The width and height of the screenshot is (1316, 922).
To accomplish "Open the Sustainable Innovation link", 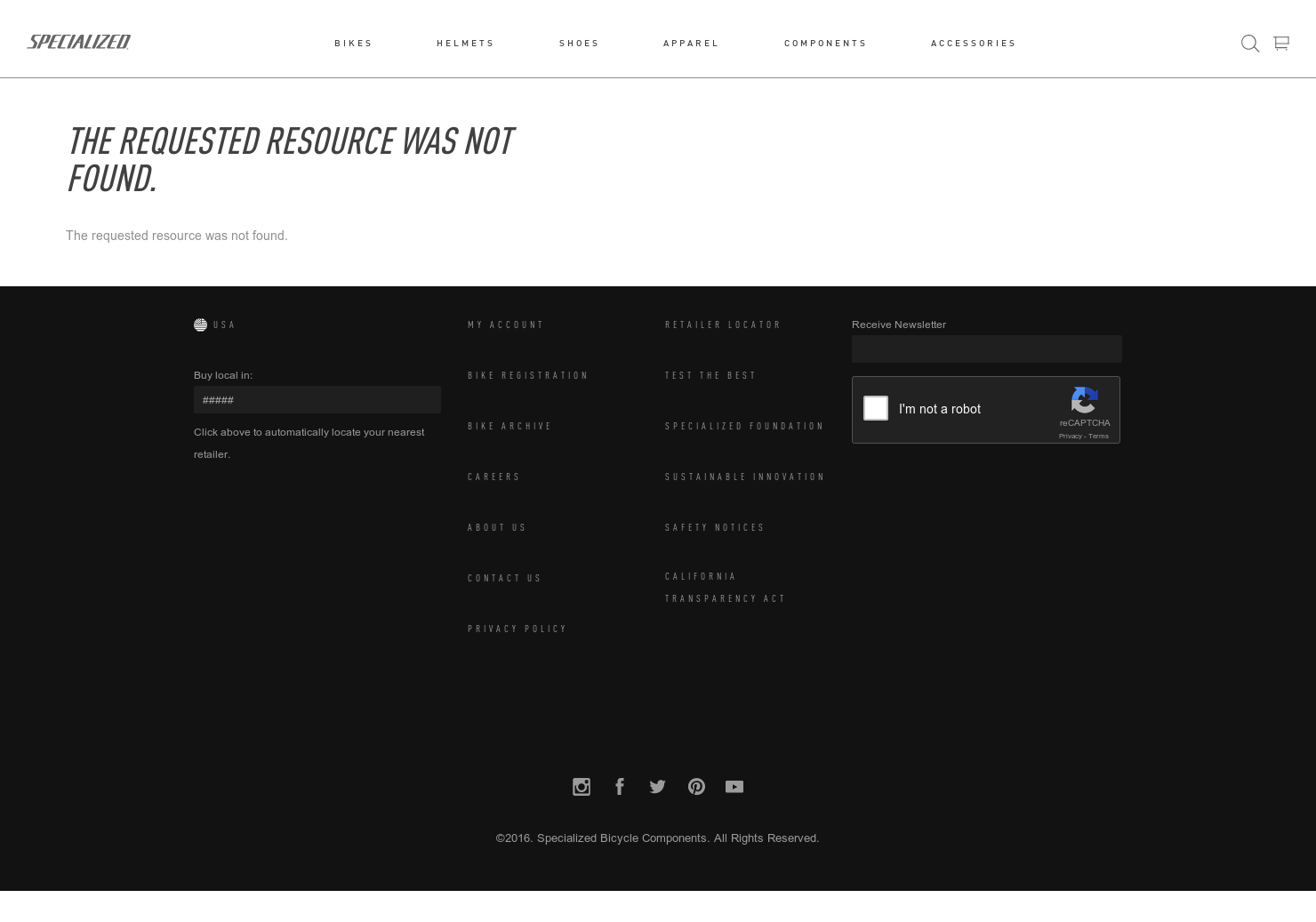I will tap(746, 477).
